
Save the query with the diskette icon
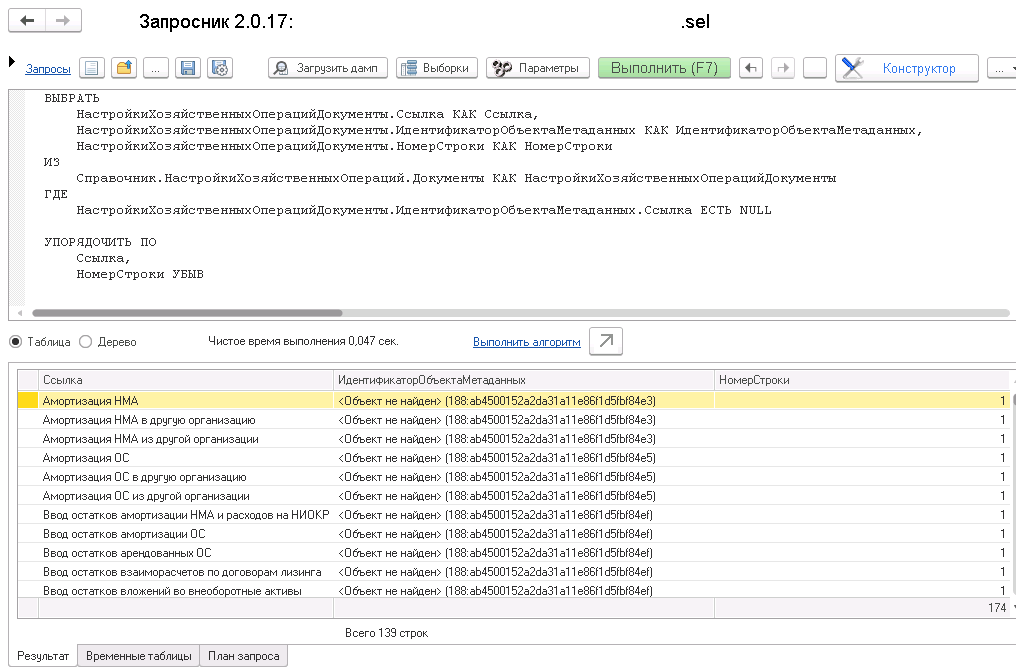(188, 68)
